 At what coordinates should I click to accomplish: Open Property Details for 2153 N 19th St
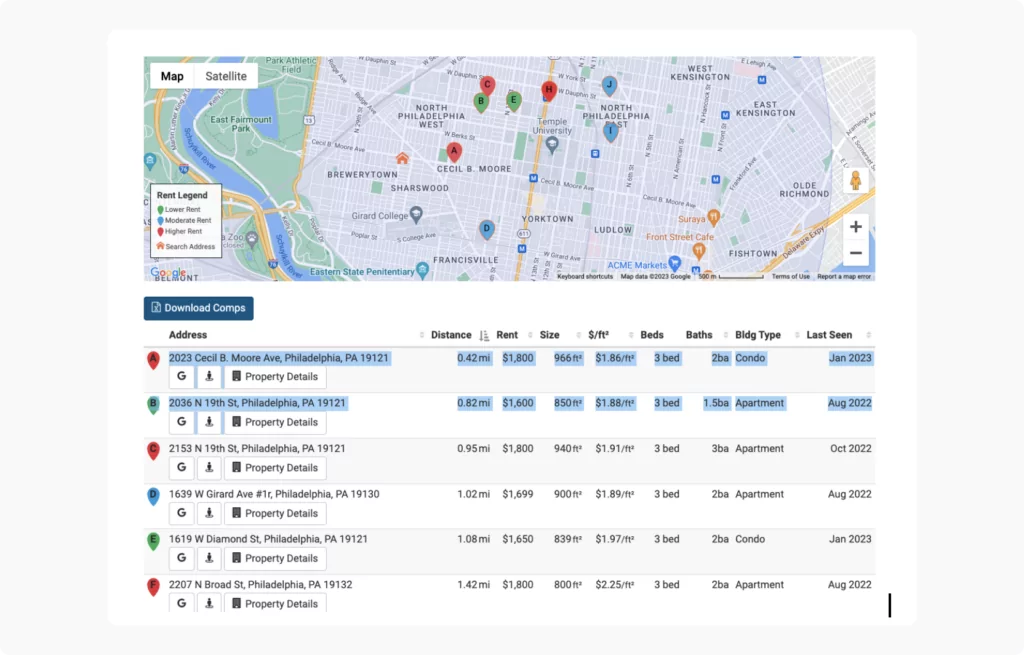[x=275, y=468]
